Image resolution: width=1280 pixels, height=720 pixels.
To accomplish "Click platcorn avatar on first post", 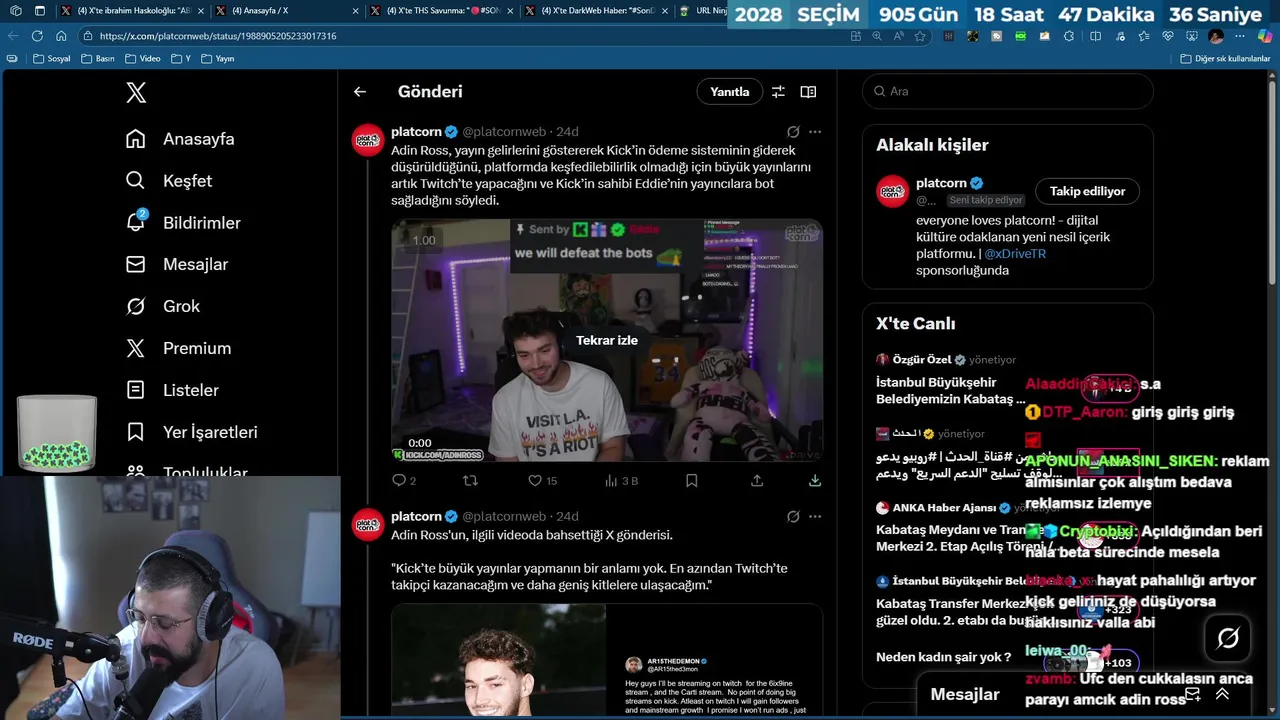I will coord(368,140).
